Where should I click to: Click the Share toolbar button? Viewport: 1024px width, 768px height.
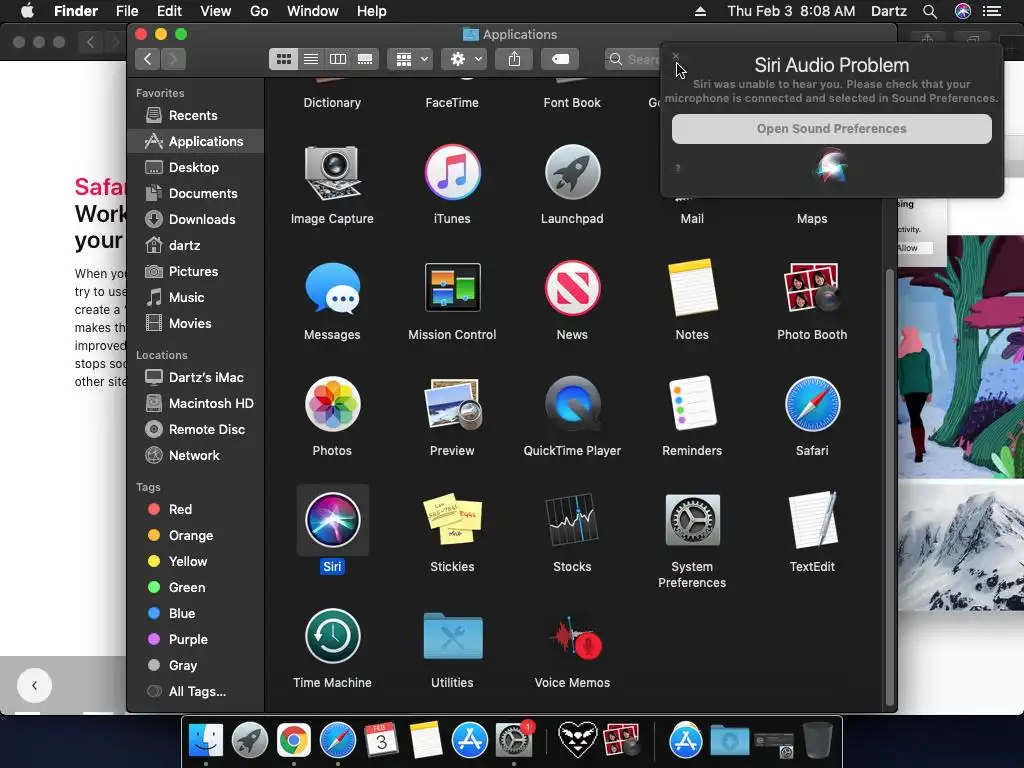(515, 59)
